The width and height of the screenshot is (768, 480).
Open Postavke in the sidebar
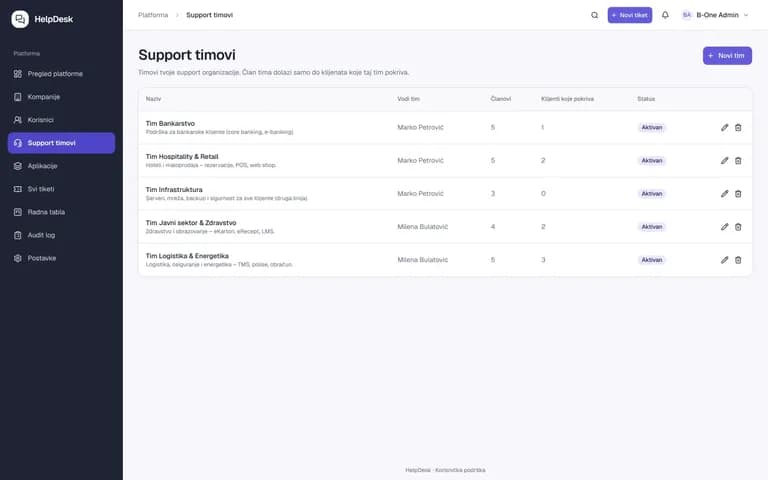click(61, 258)
